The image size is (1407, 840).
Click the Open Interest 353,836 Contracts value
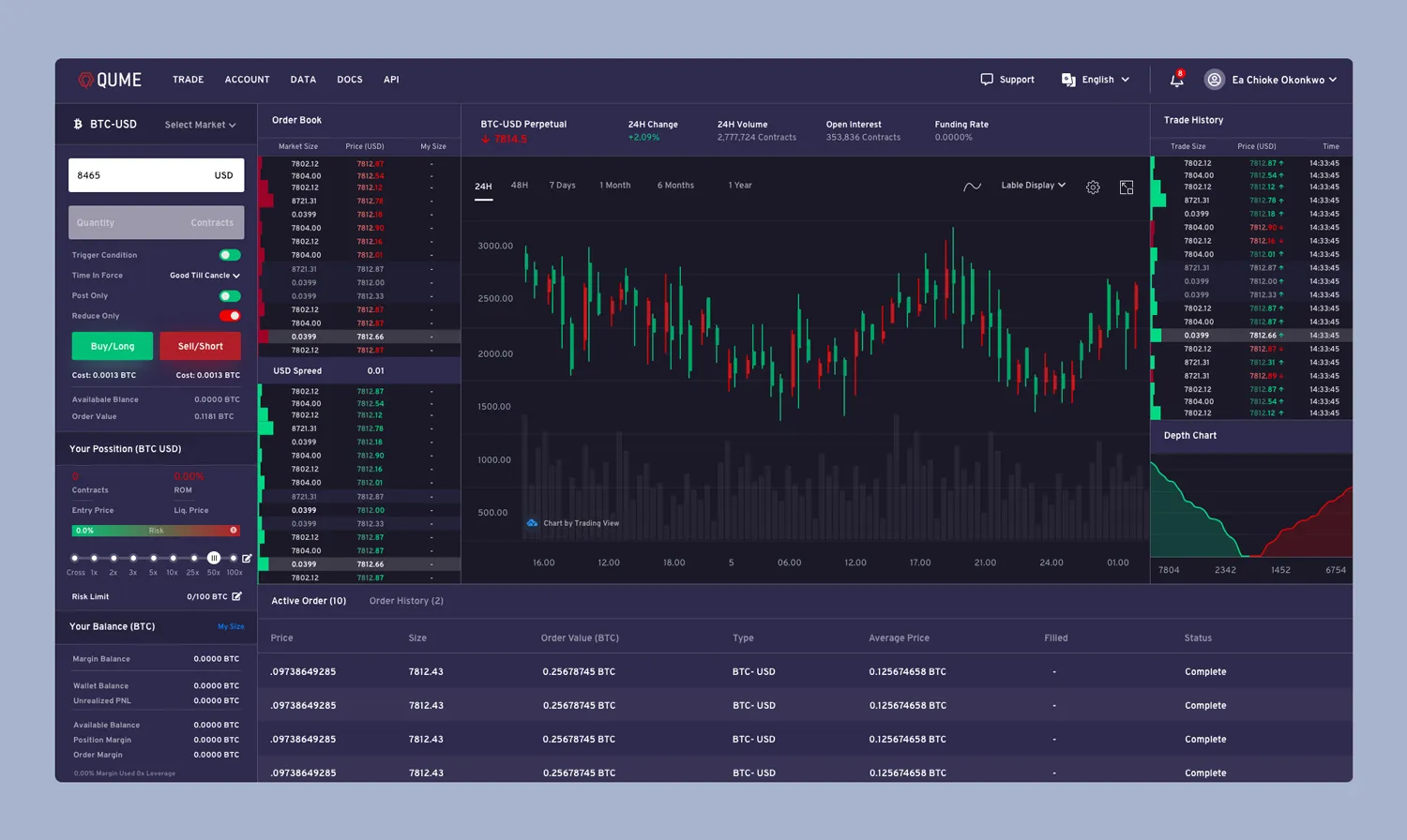tap(863, 138)
